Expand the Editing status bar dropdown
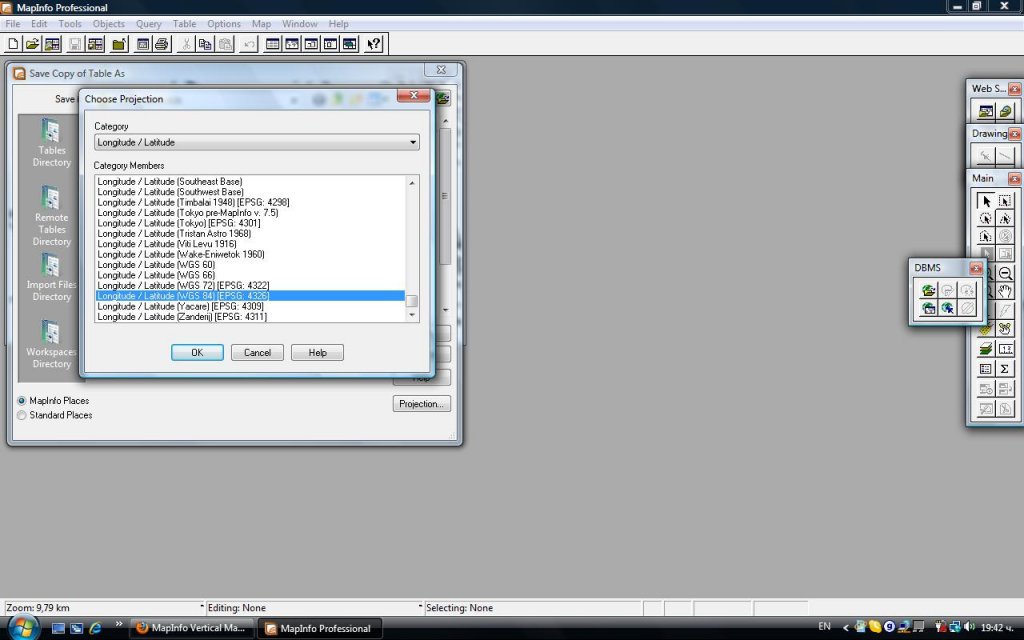1024x640 pixels. [421, 607]
